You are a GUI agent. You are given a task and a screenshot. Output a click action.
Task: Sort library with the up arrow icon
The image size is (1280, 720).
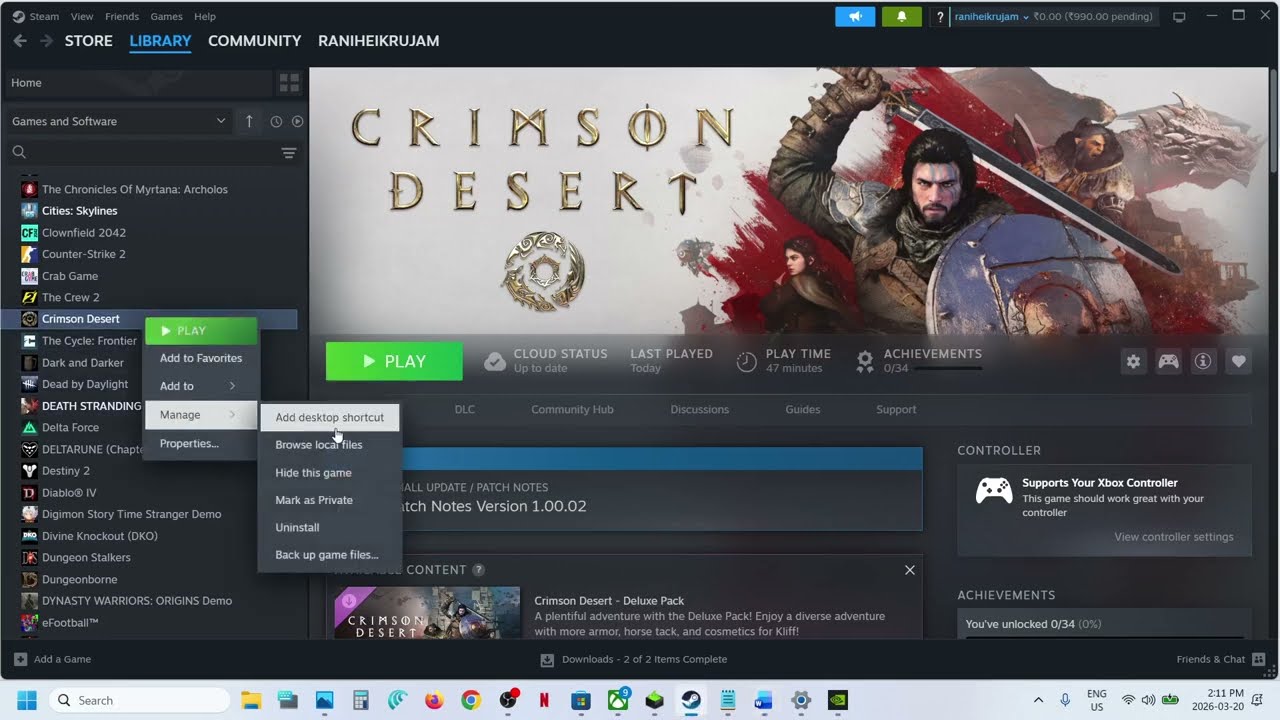pos(249,121)
